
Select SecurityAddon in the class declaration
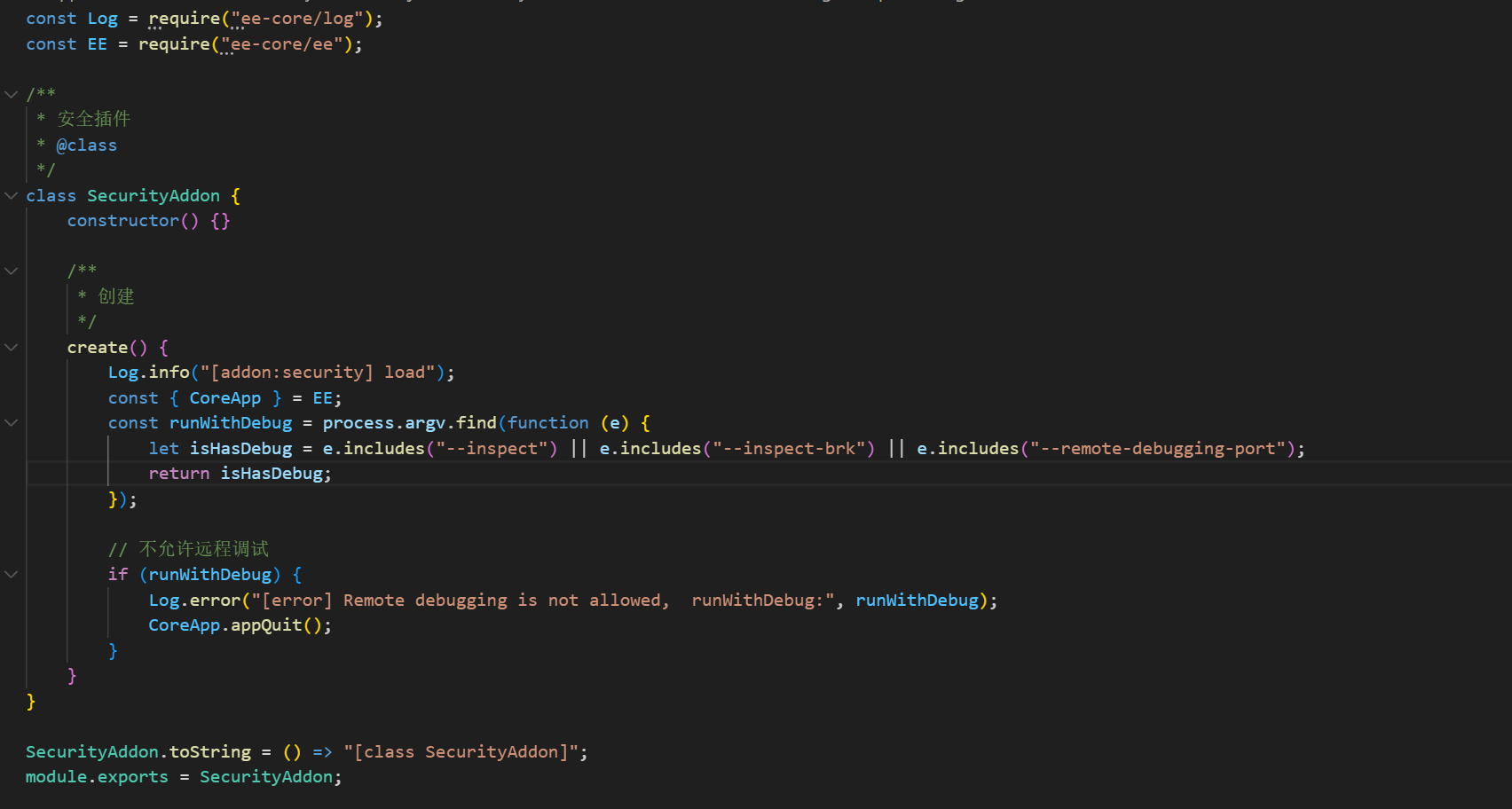[154, 195]
